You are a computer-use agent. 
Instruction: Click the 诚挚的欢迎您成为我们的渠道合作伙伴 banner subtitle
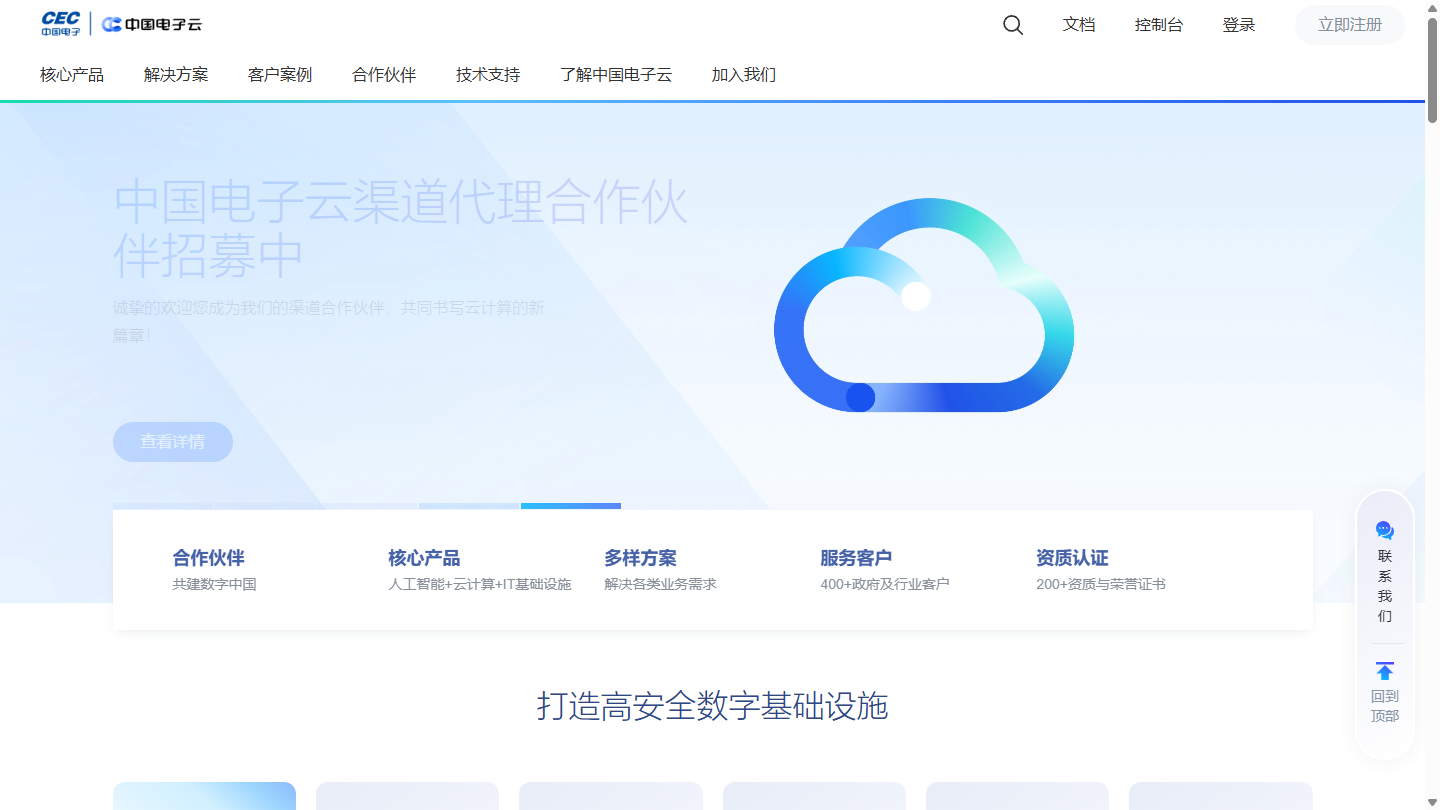tap(329, 321)
